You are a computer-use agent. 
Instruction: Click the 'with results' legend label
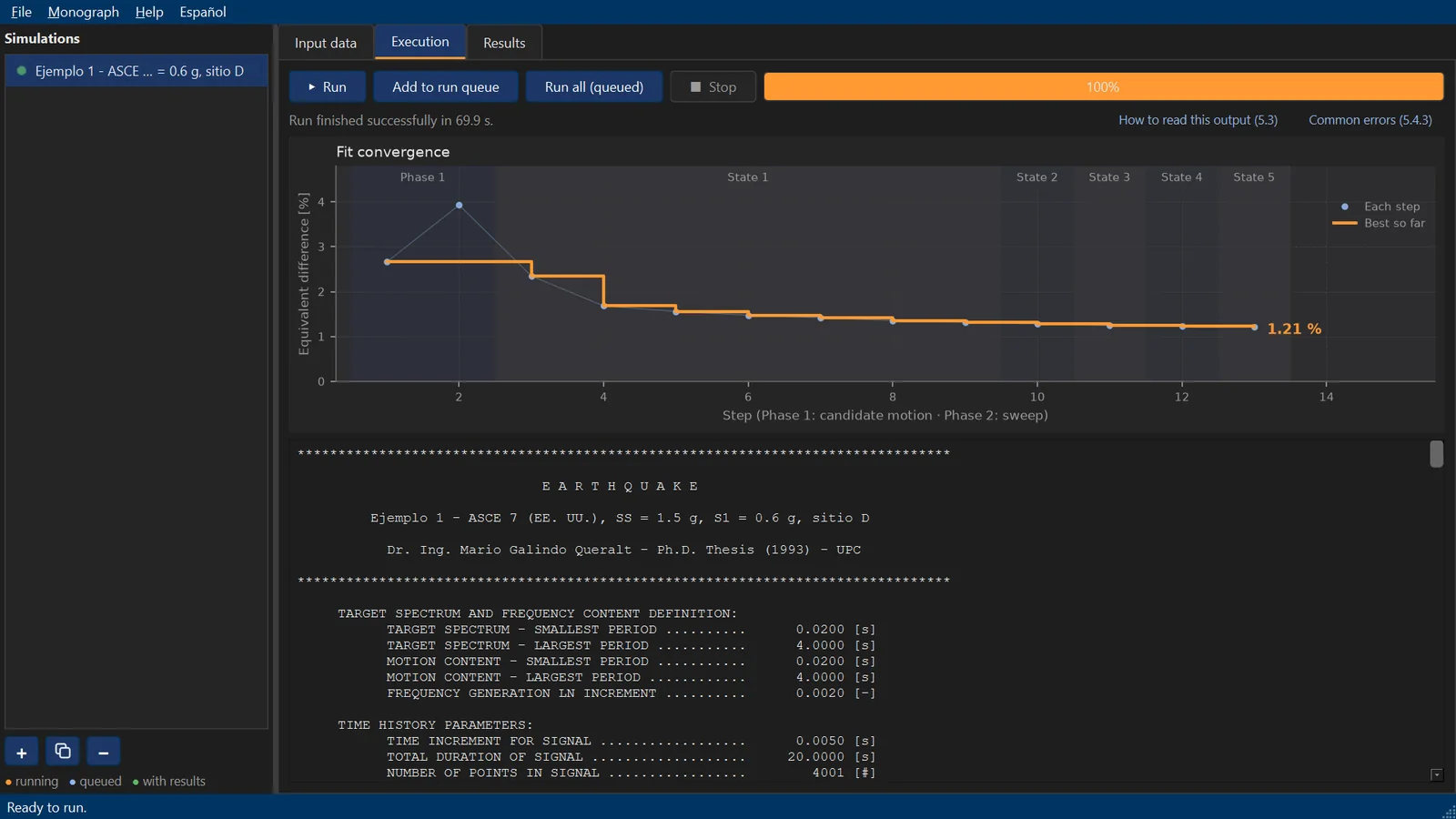(174, 782)
